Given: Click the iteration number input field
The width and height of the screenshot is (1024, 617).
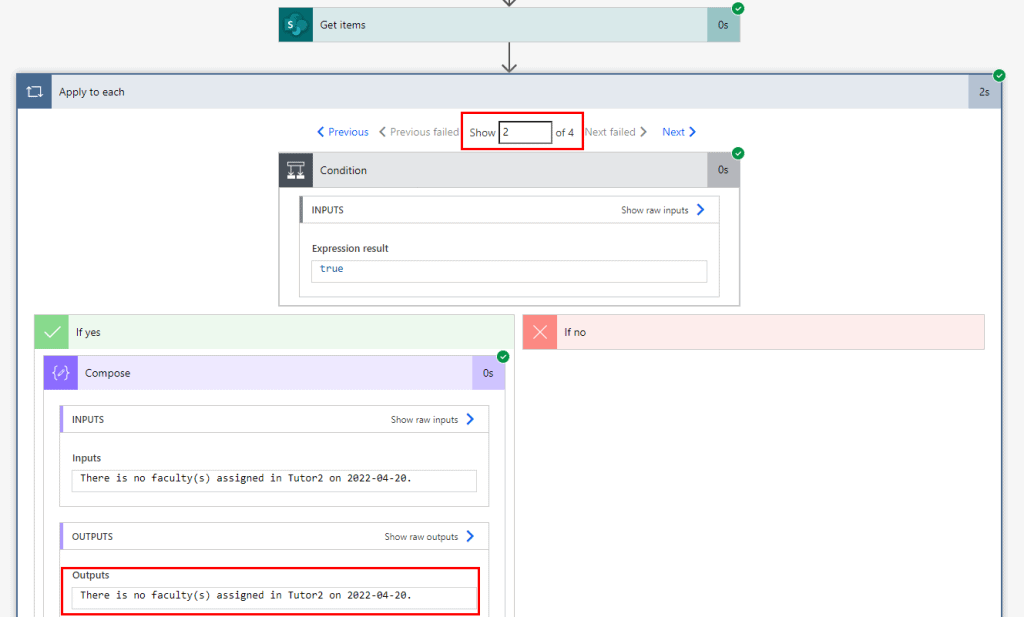Looking at the screenshot, I should [525, 133].
